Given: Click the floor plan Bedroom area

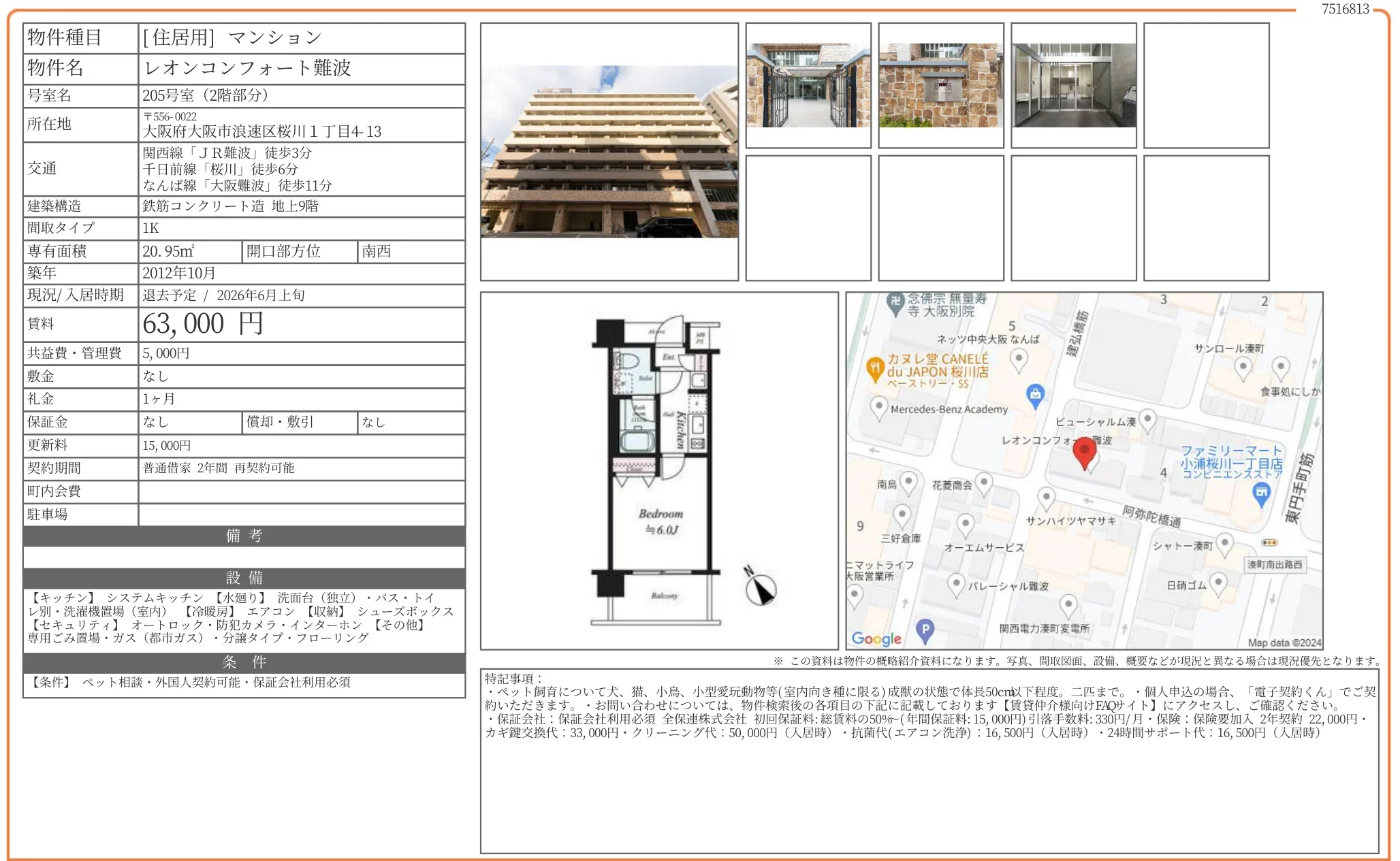Looking at the screenshot, I should coord(661,522).
